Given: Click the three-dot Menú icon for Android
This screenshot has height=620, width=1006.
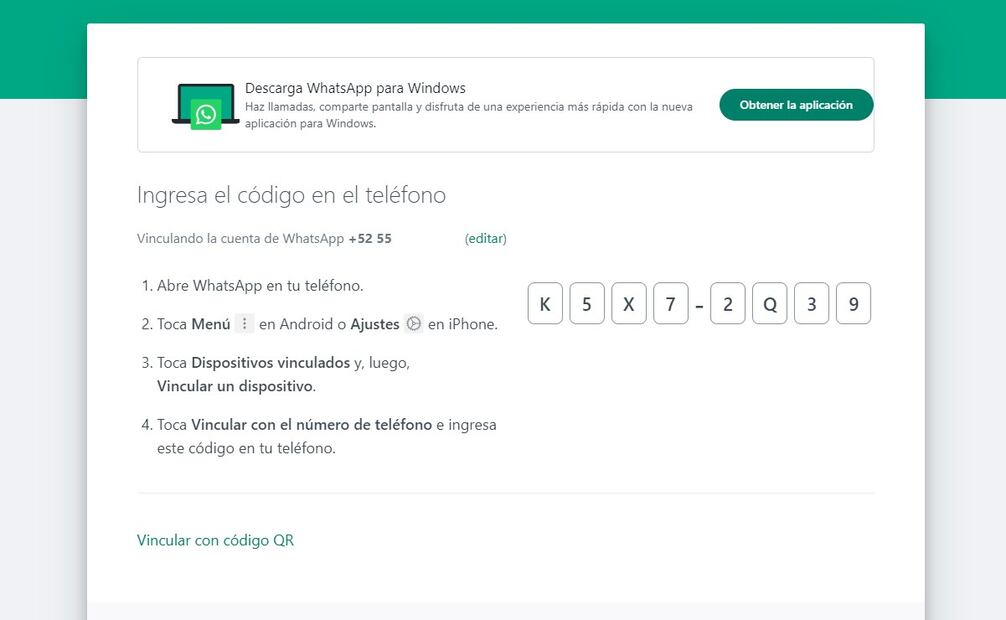Looking at the screenshot, I should point(245,324).
